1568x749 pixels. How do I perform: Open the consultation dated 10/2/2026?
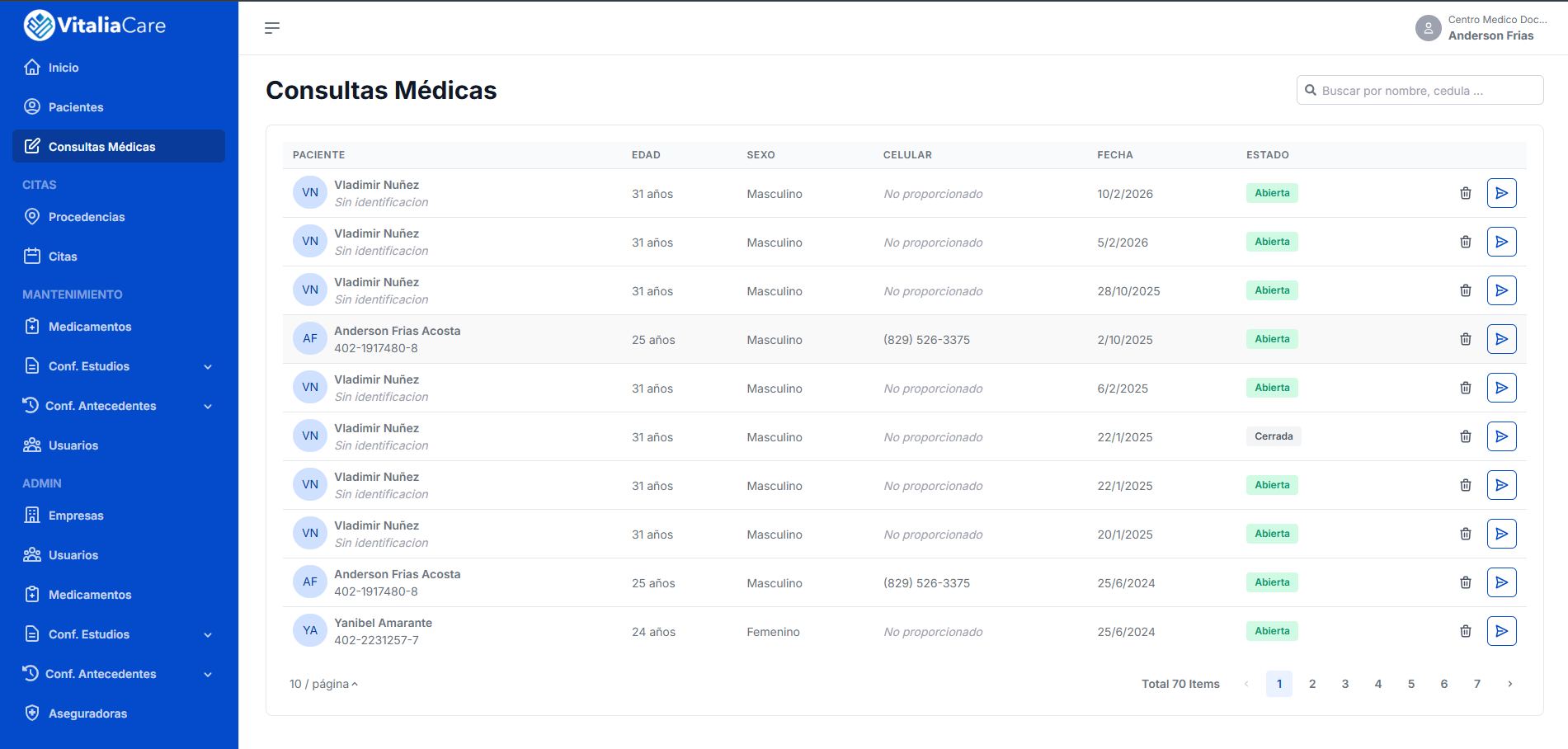[x=1502, y=193]
